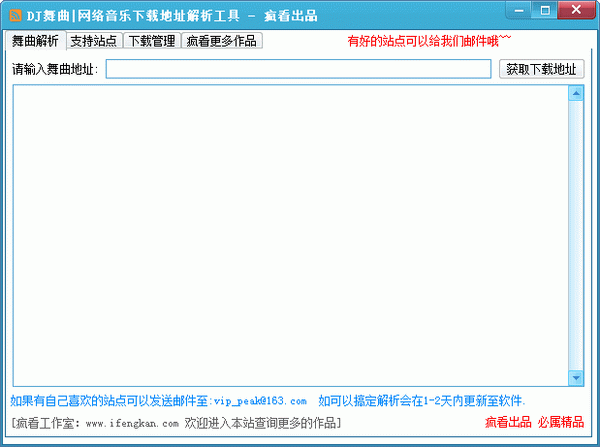Click the vertical scrollbar track
The height and width of the screenshot is (447, 600).
pos(576,235)
